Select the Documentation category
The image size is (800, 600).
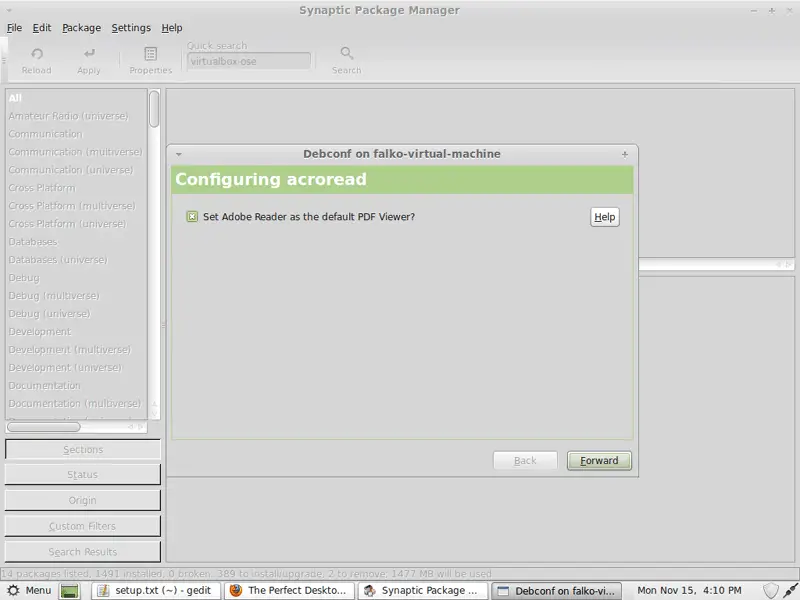[77, 386]
